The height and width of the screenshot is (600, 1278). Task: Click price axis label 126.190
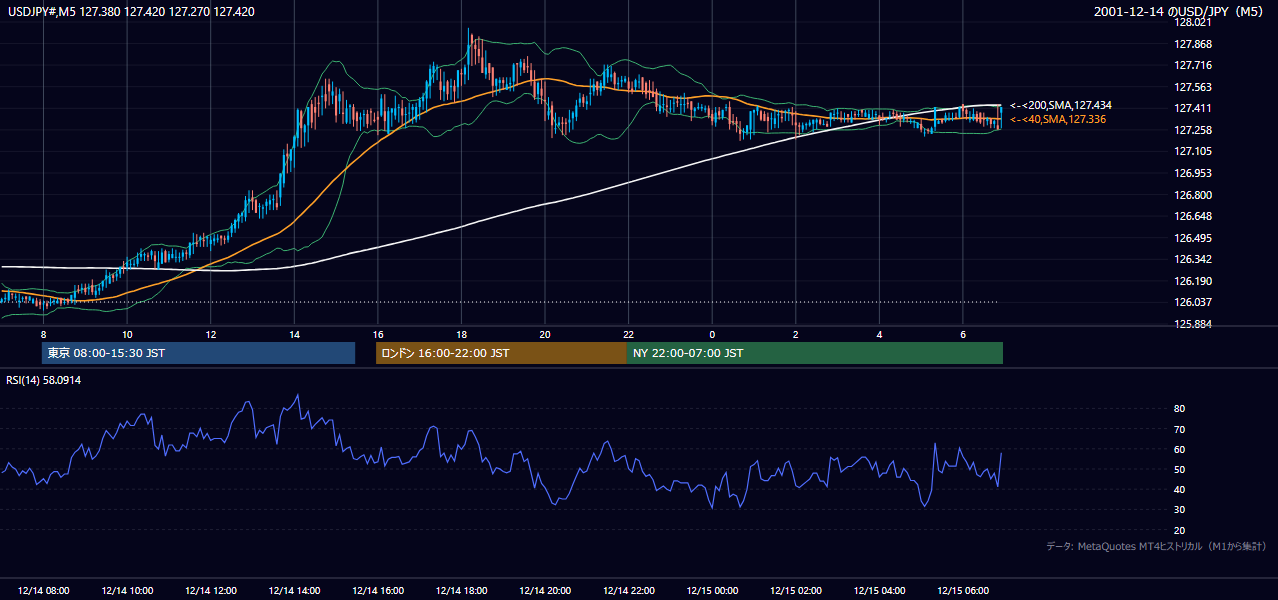pos(1193,281)
